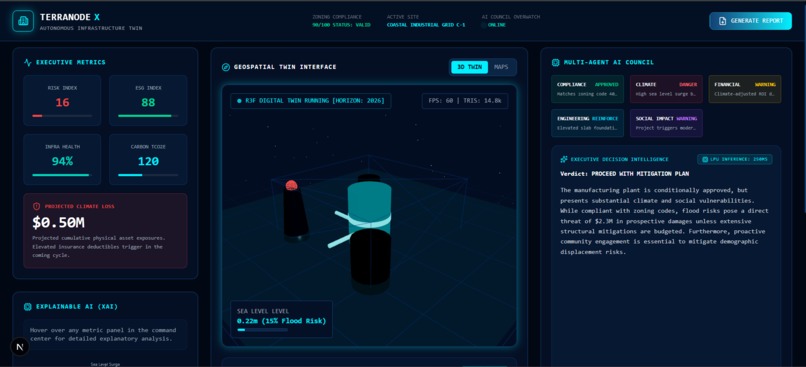
Task: Click the Geospatial Twin Interface compass icon
Action: (225, 67)
